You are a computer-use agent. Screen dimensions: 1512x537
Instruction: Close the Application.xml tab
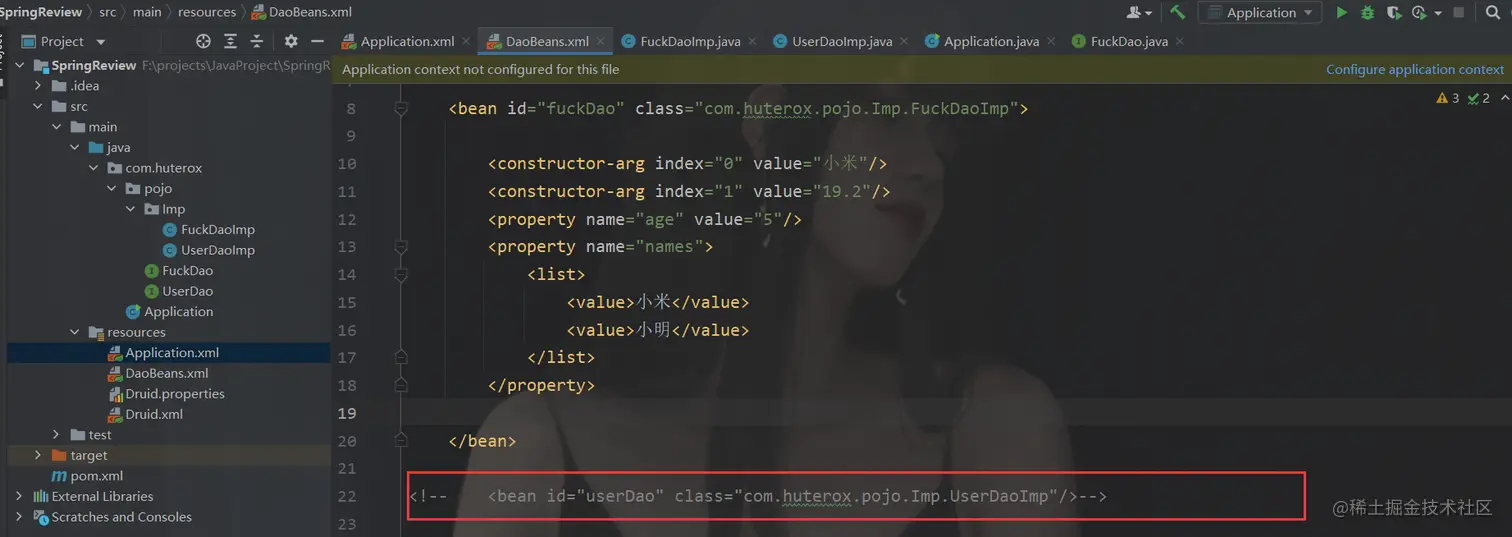tap(466, 42)
